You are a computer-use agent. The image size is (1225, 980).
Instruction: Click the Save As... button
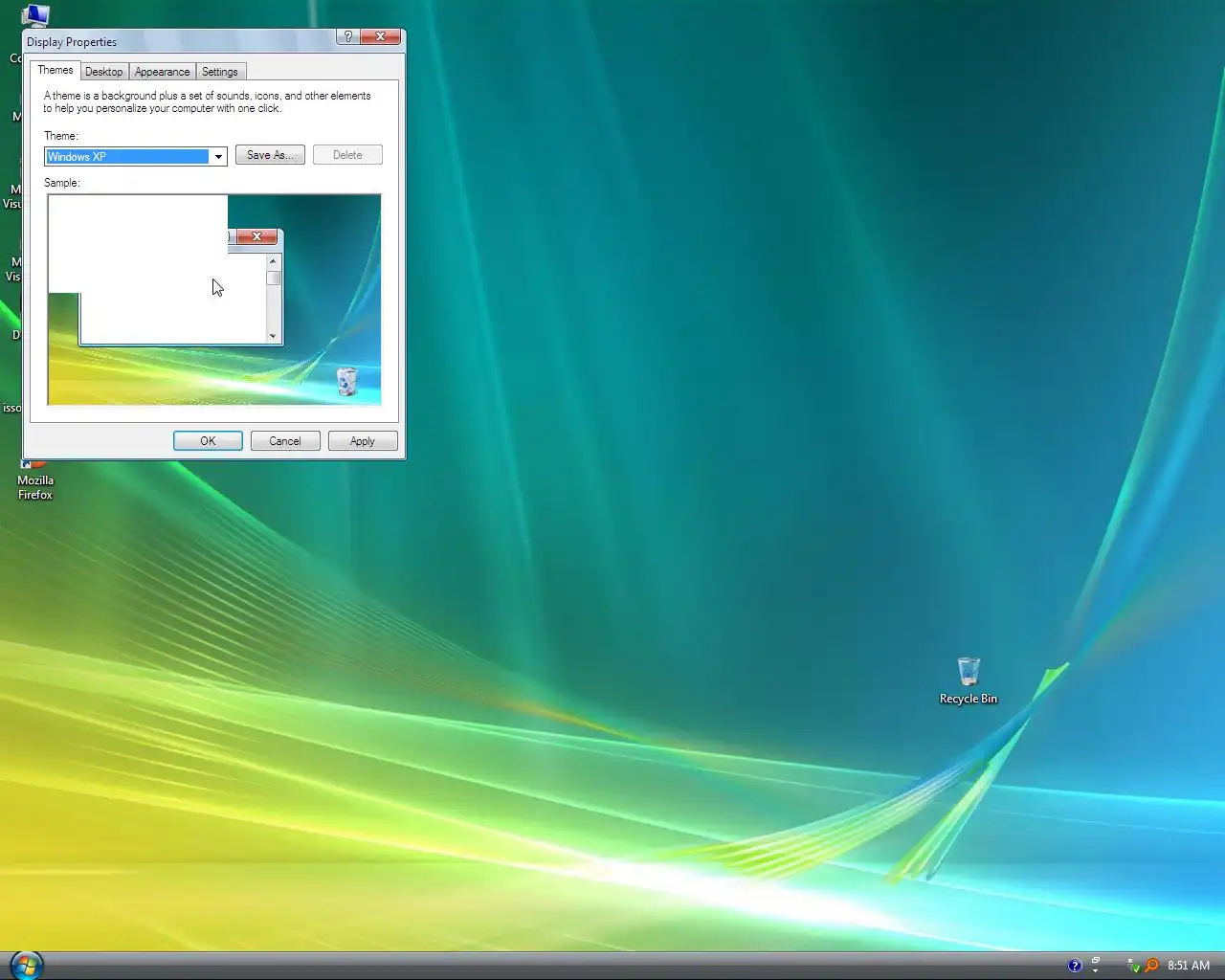coord(270,155)
